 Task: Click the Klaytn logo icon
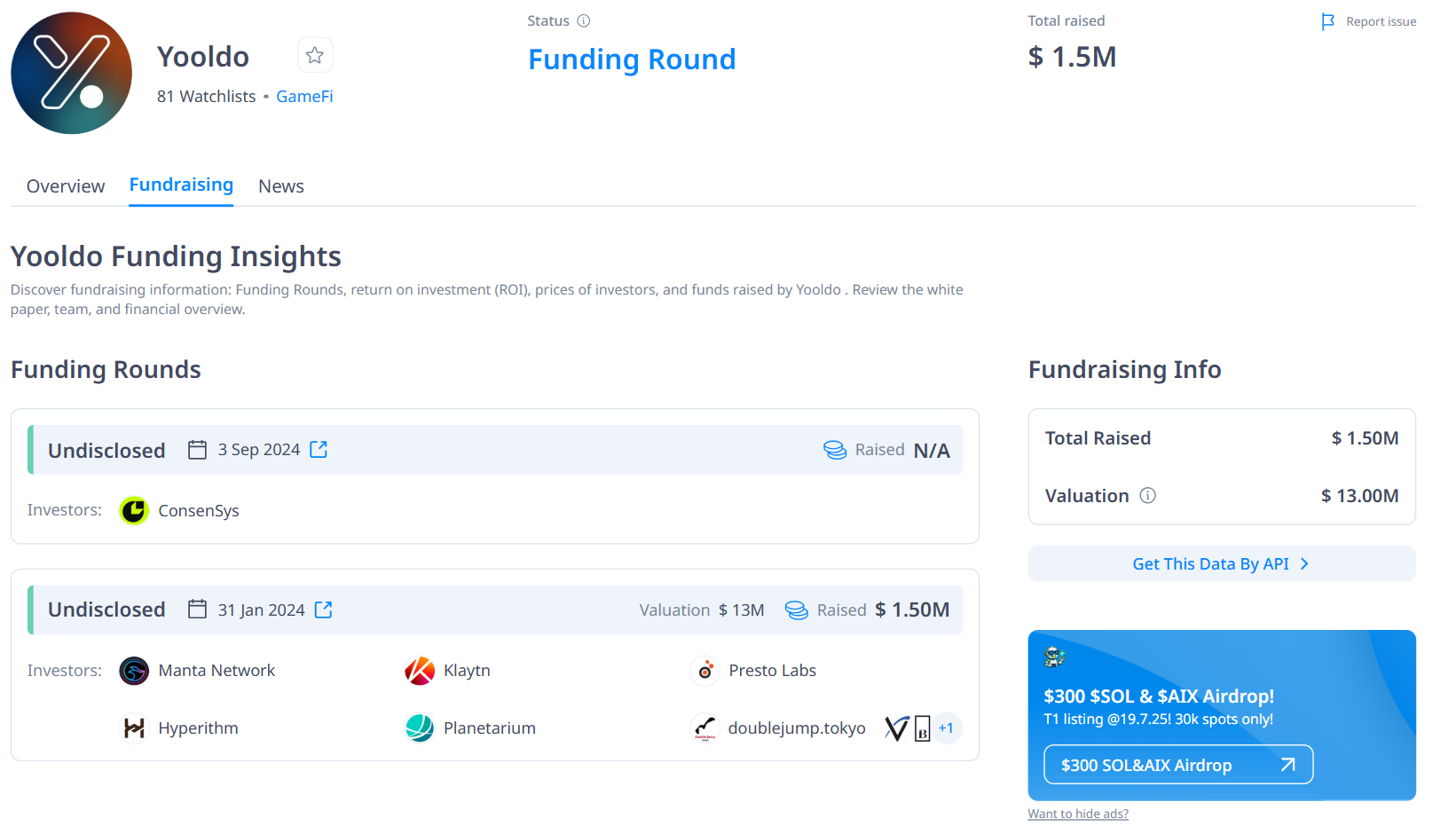420,671
